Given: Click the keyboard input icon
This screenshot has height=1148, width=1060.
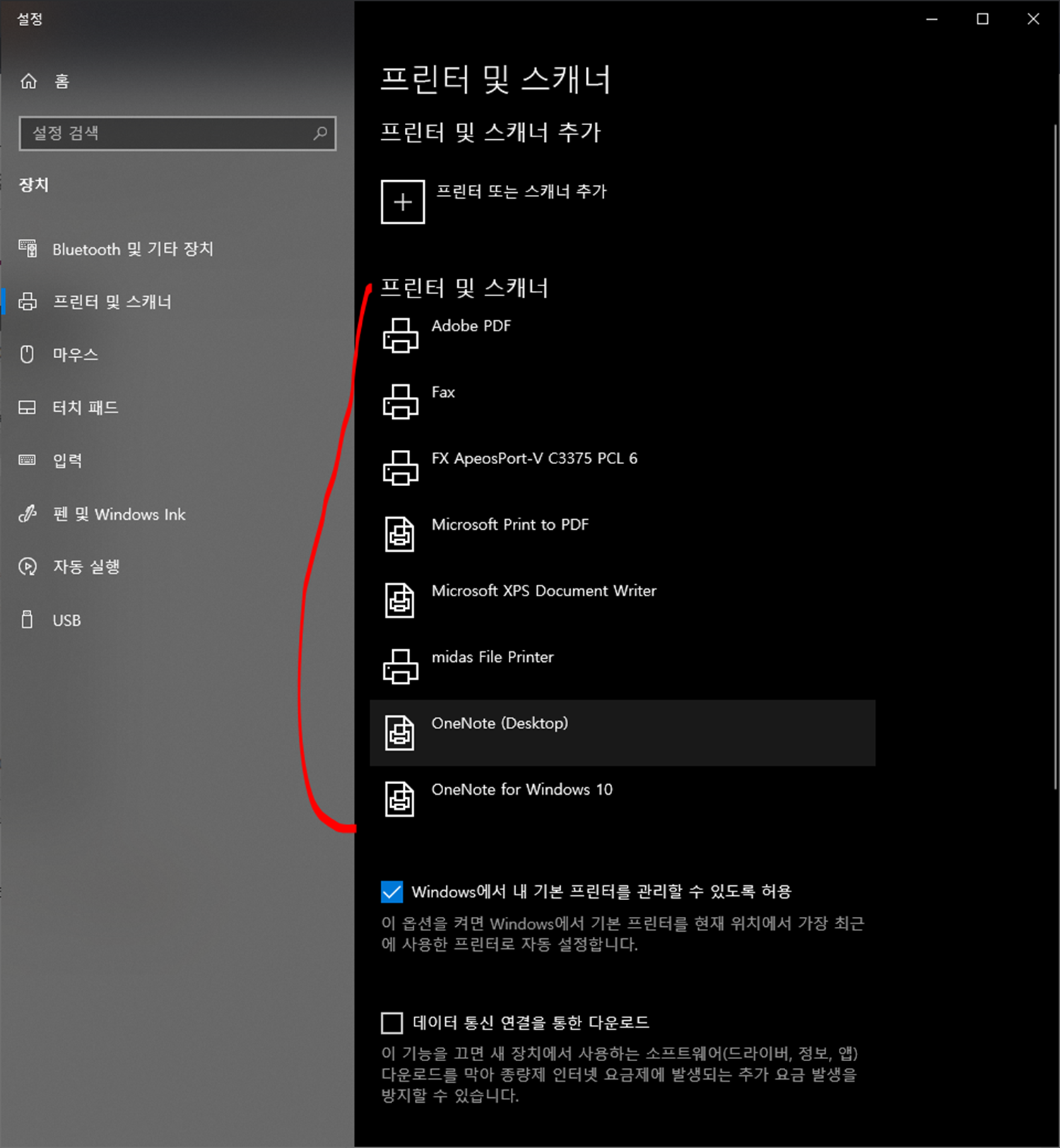Looking at the screenshot, I should click(x=28, y=461).
